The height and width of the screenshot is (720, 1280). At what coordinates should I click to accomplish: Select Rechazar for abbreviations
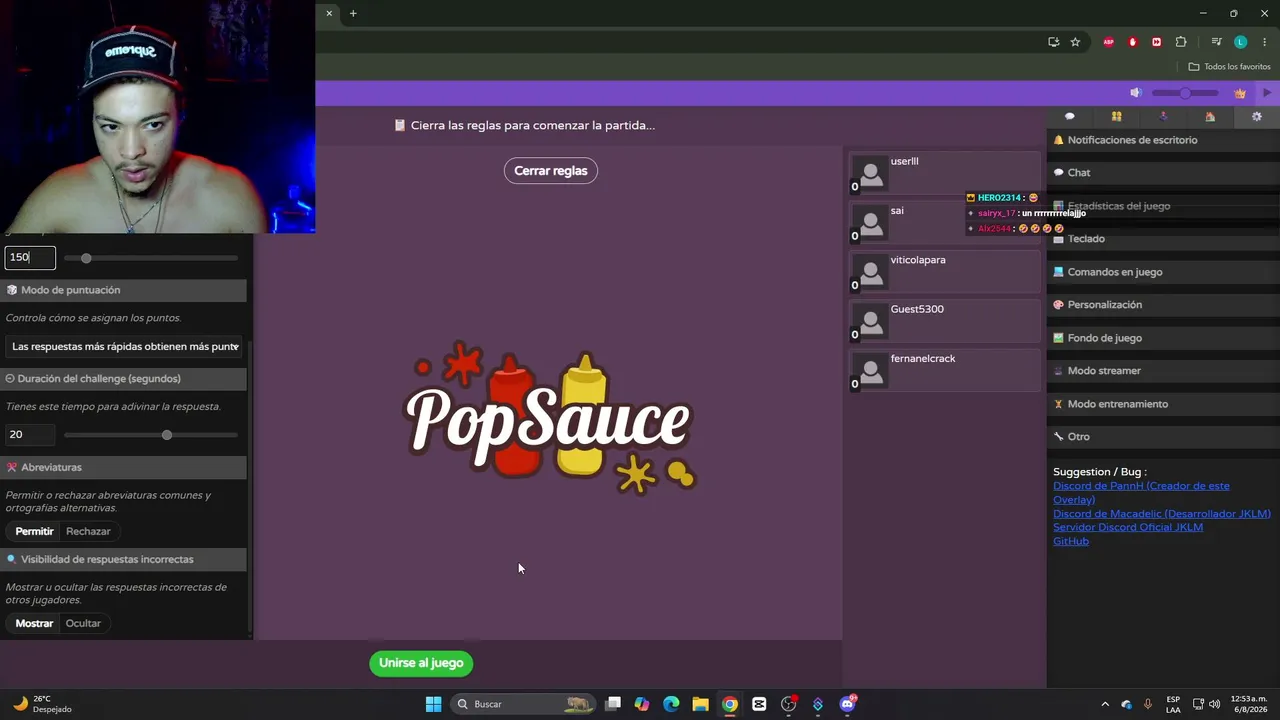point(88,531)
